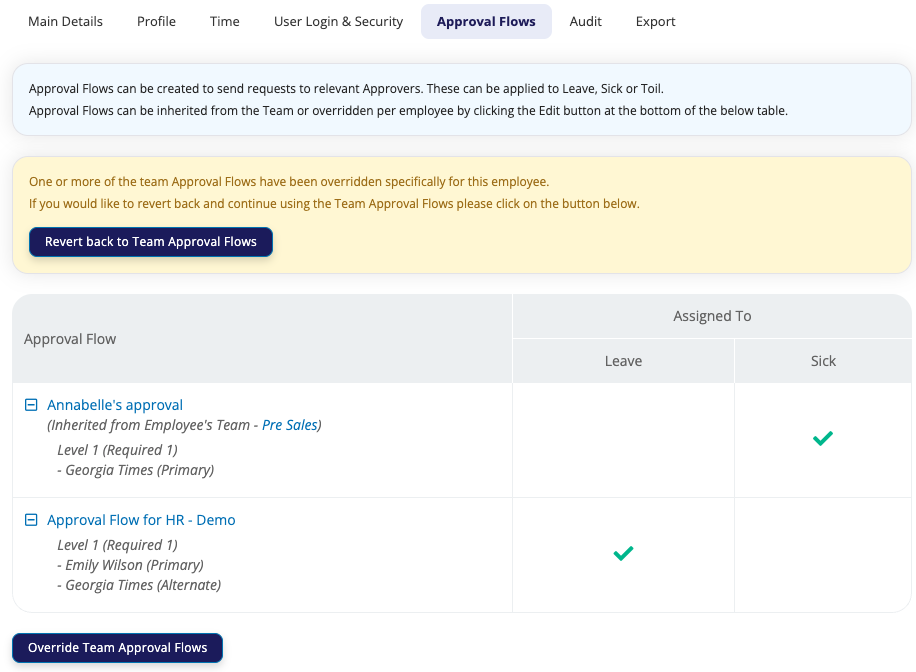Open Approval Flow for HR - Demo link
916x672 pixels.
pyautogui.click(x=141, y=519)
